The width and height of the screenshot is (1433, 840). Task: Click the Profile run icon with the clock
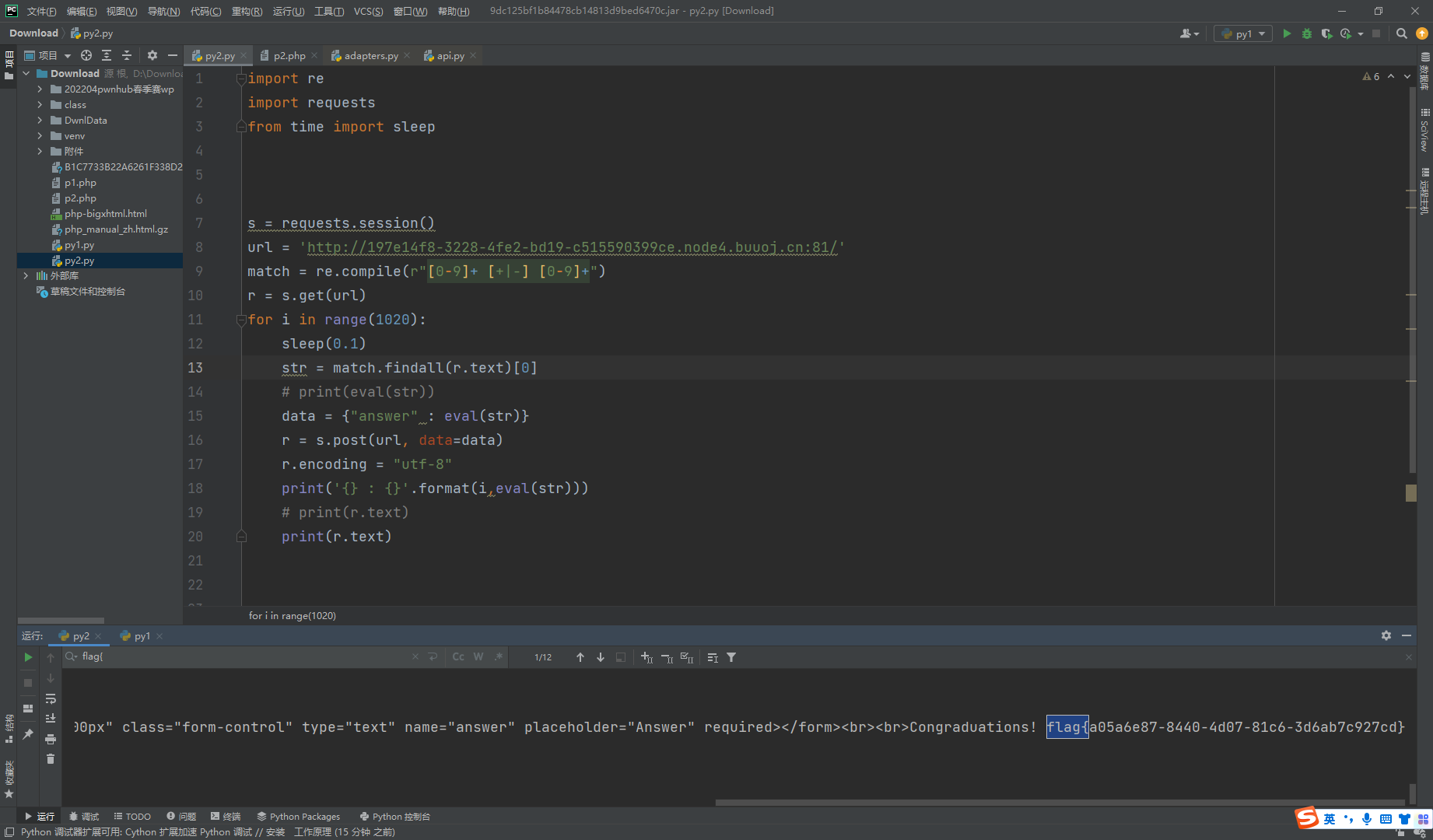pyautogui.click(x=1346, y=33)
